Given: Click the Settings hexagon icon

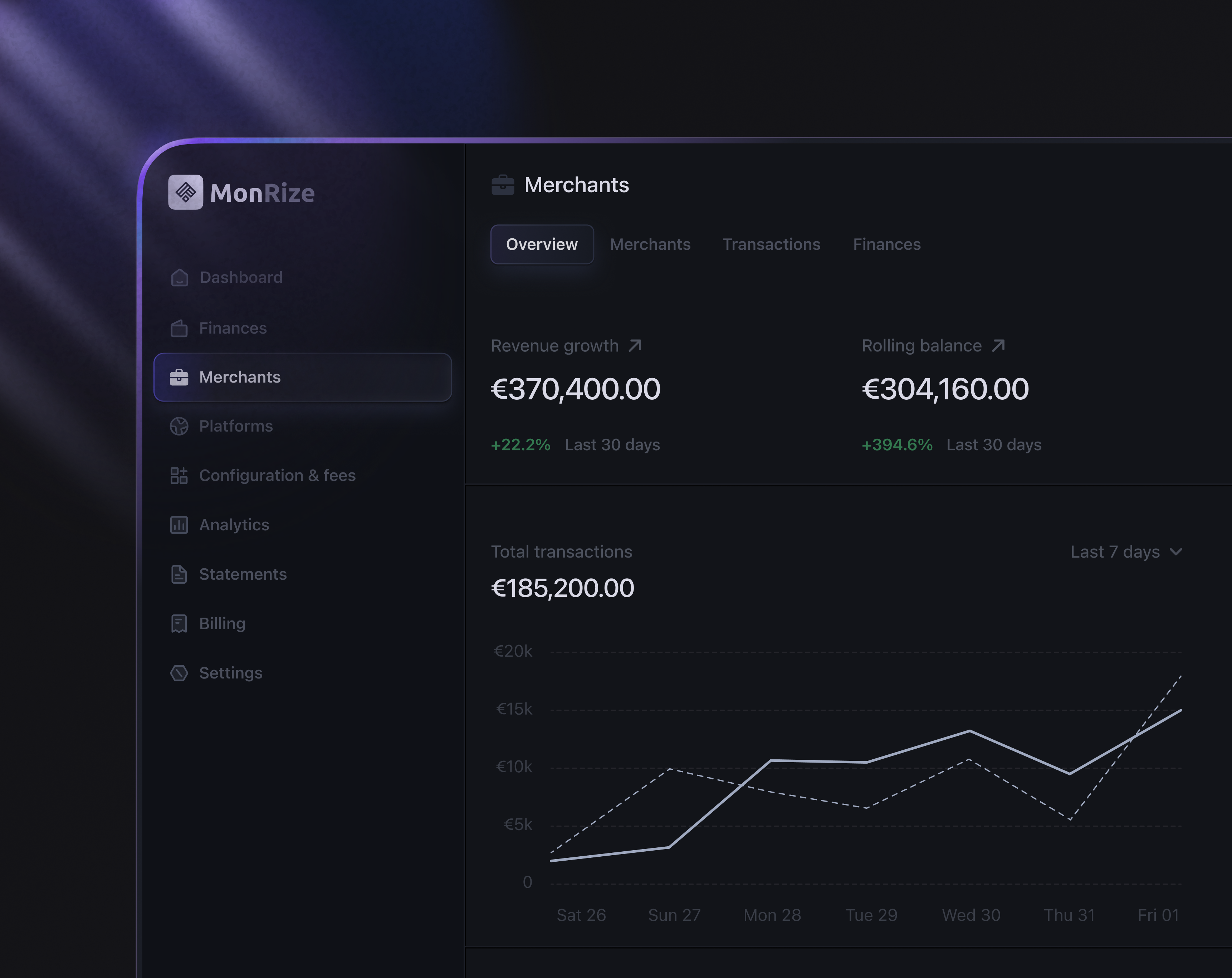Looking at the screenshot, I should click(x=179, y=673).
